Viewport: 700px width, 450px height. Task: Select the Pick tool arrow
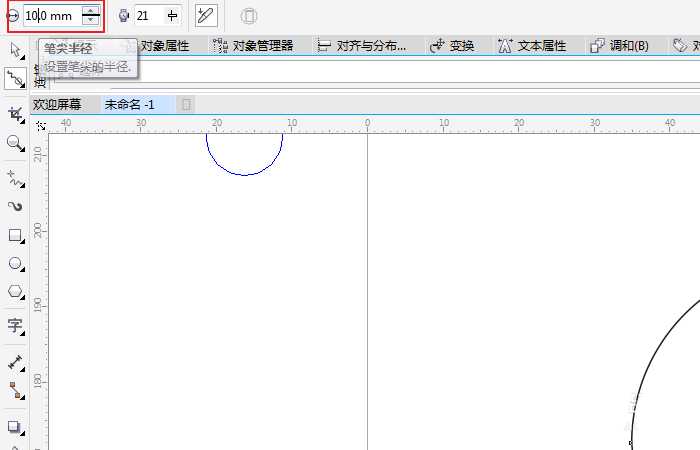15,49
